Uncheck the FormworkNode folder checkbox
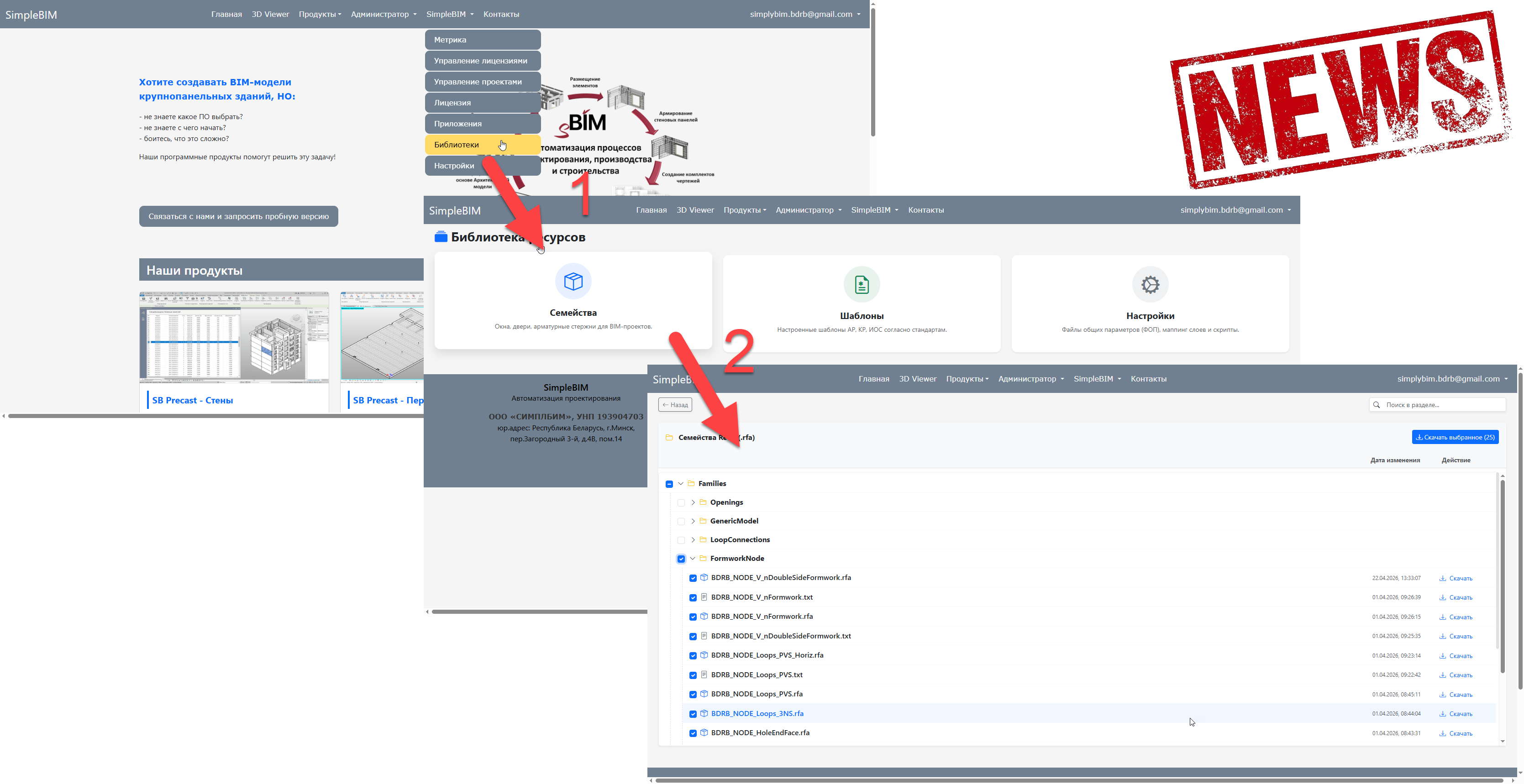Viewport: 1524px width, 784px height. 681,559
